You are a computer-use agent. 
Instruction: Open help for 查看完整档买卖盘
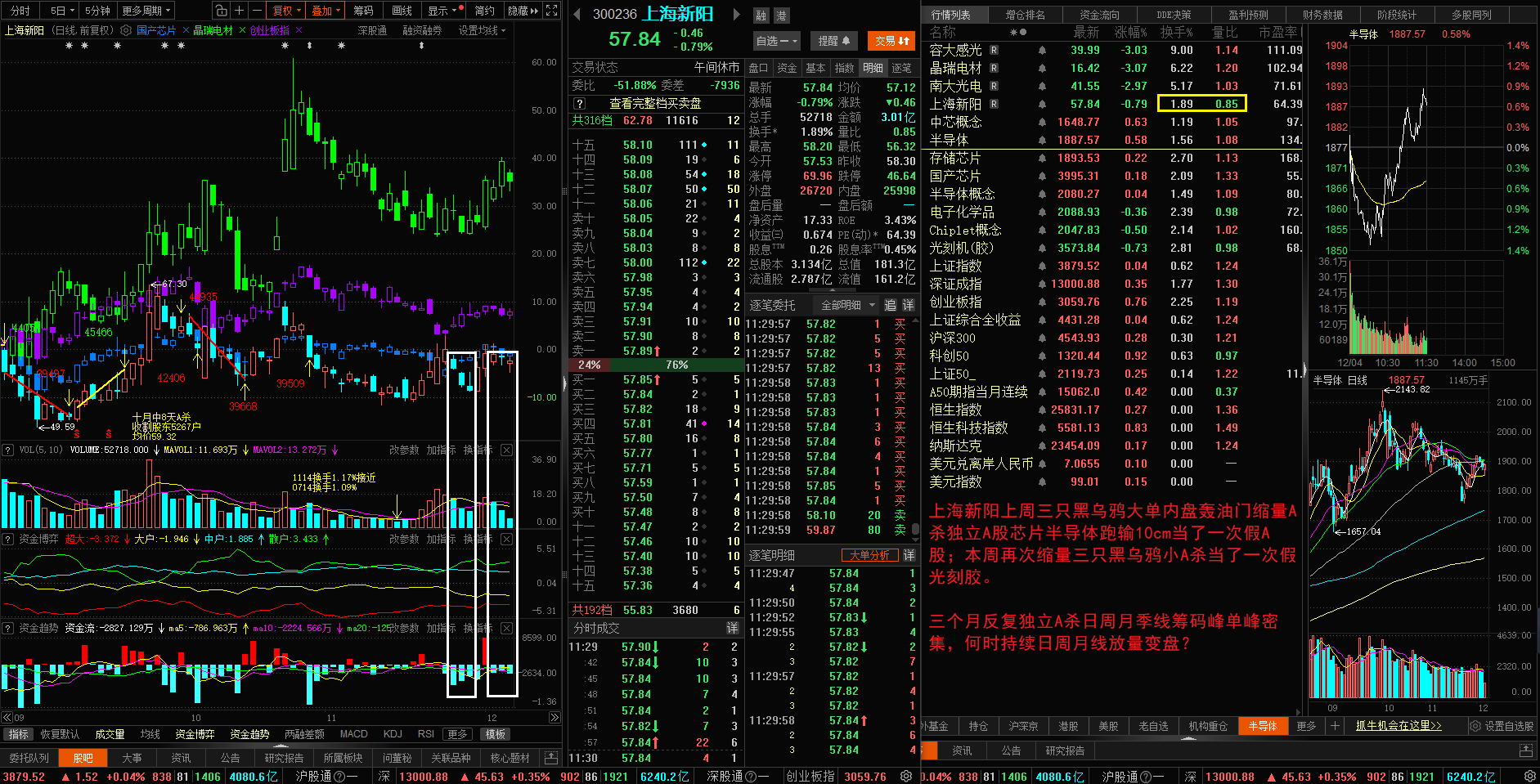point(579,104)
